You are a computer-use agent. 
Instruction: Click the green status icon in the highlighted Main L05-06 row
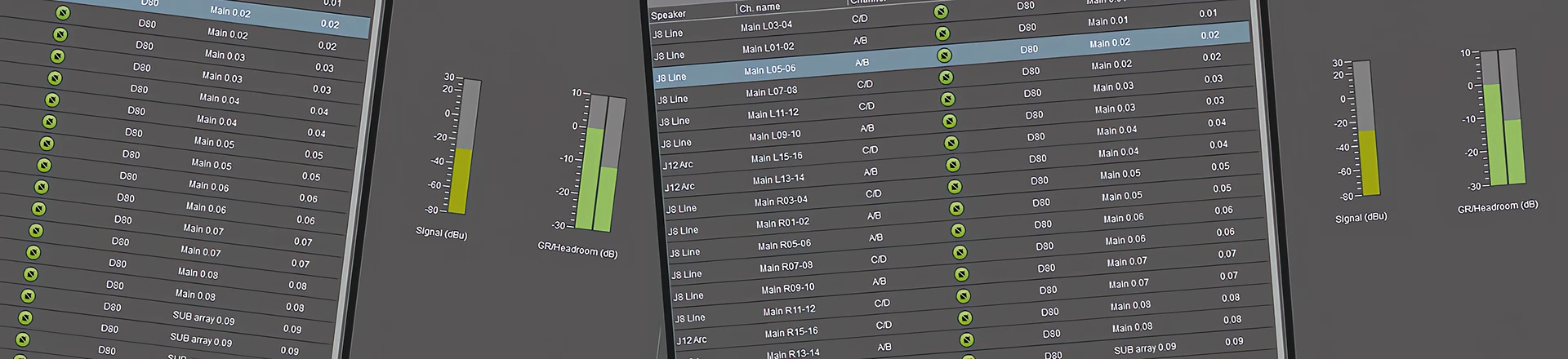click(x=944, y=55)
